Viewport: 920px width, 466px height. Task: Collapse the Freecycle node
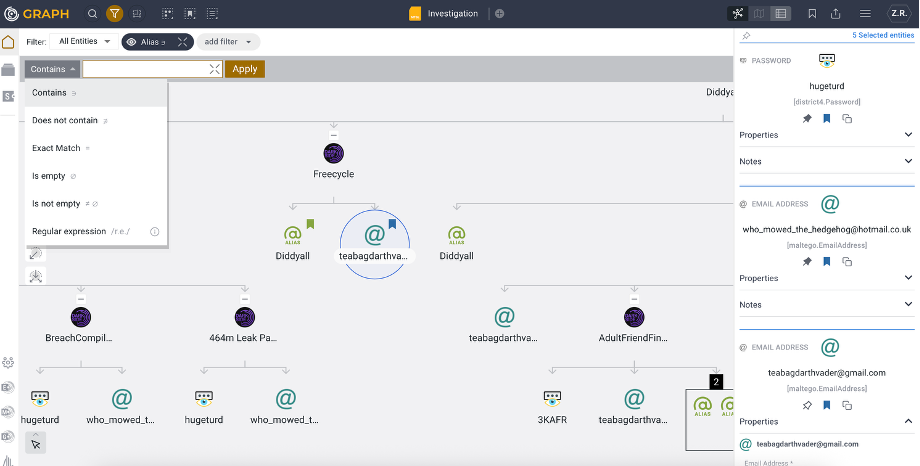[333, 136]
